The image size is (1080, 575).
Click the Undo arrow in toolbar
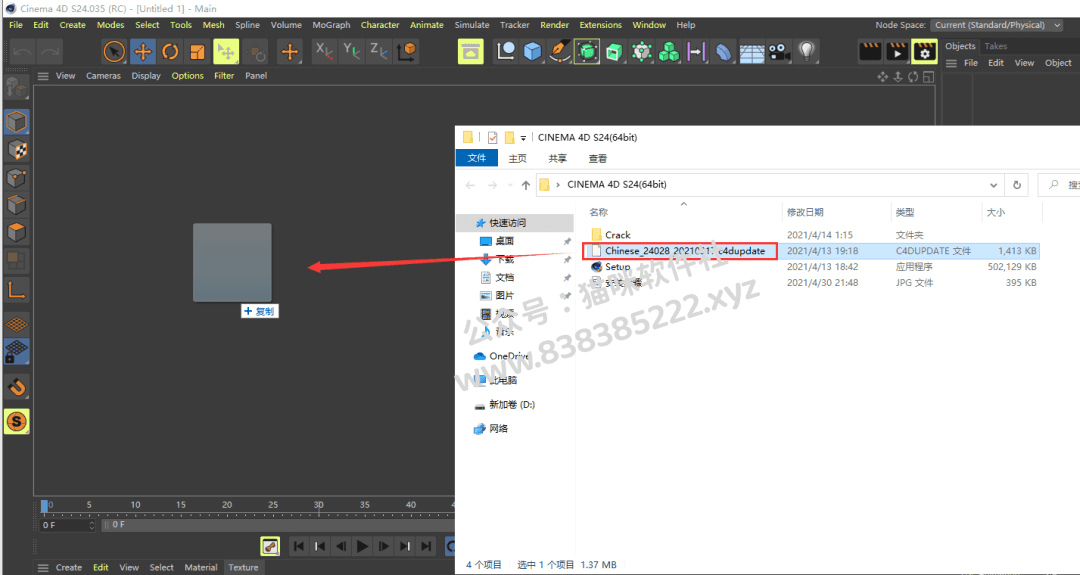[x=22, y=52]
